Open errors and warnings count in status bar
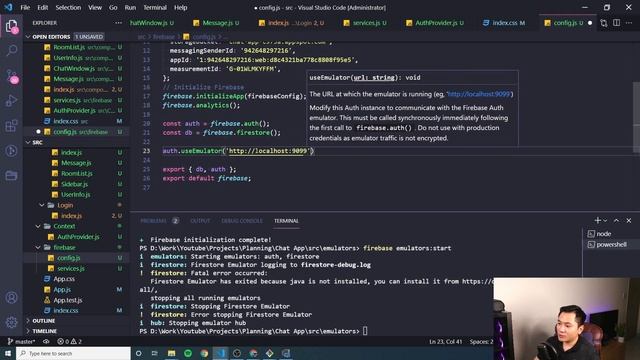The image size is (640, 360). 69,341
